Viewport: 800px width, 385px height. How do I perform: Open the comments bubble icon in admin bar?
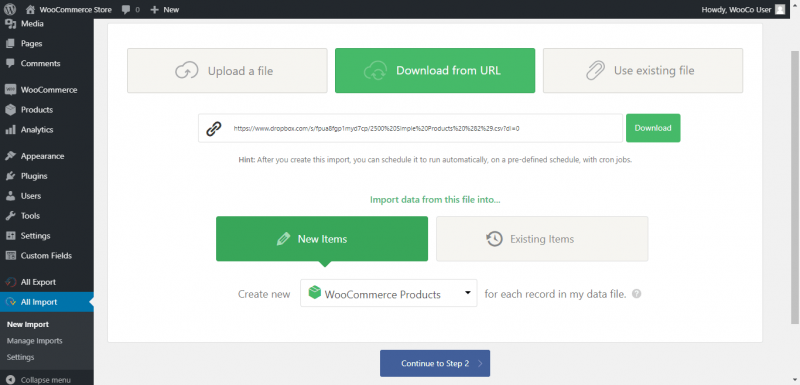[x=126, y=9]
